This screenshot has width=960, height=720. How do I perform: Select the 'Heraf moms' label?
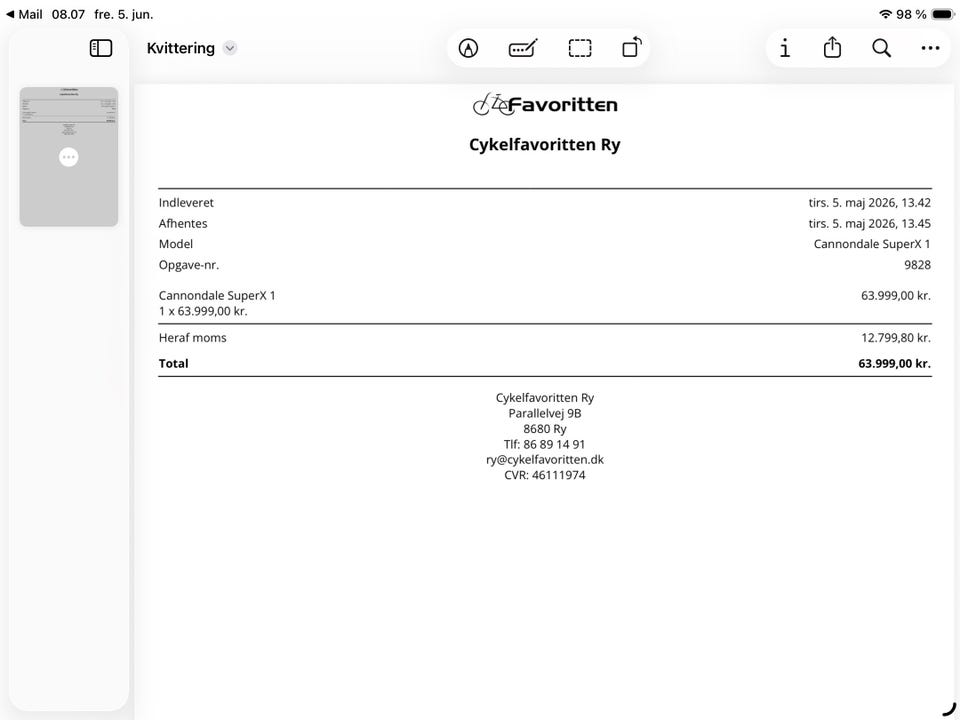point(192,338)
